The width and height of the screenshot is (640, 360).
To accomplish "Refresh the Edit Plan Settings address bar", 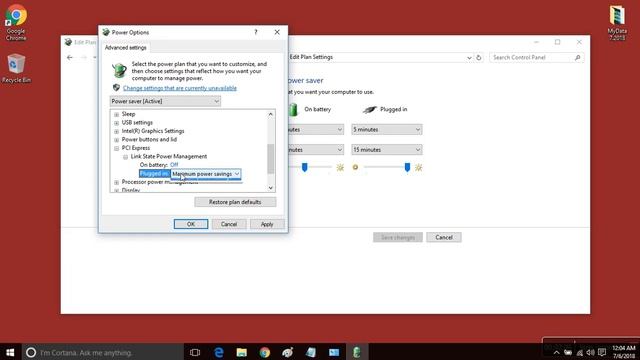I will (x=479, y=58).
